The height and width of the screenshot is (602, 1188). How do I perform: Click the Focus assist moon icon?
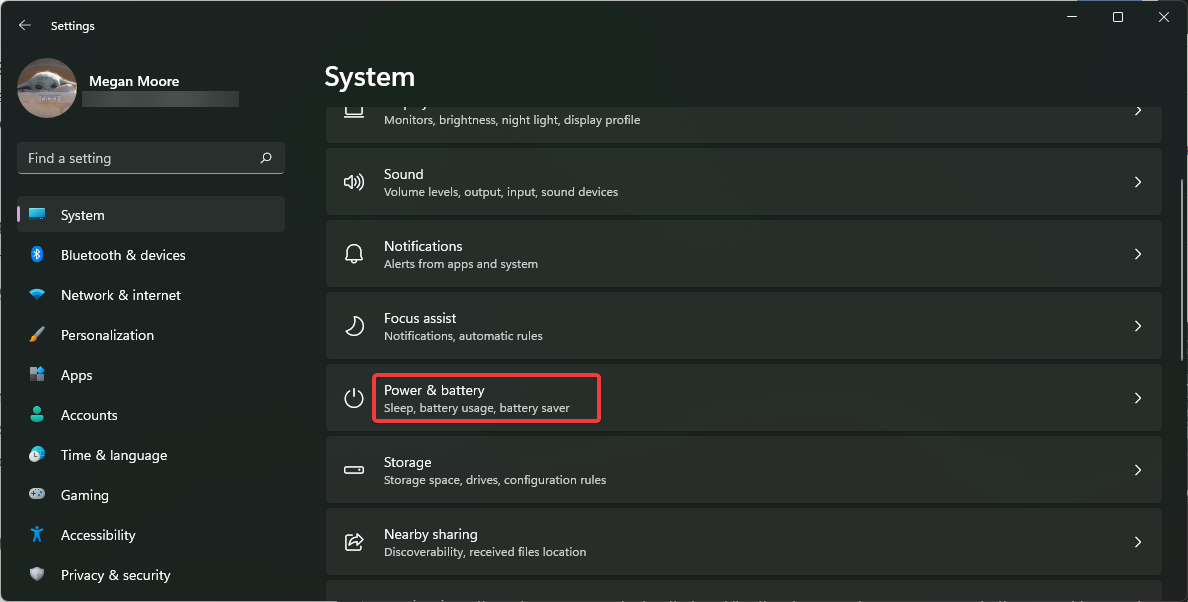pos(353,326)
